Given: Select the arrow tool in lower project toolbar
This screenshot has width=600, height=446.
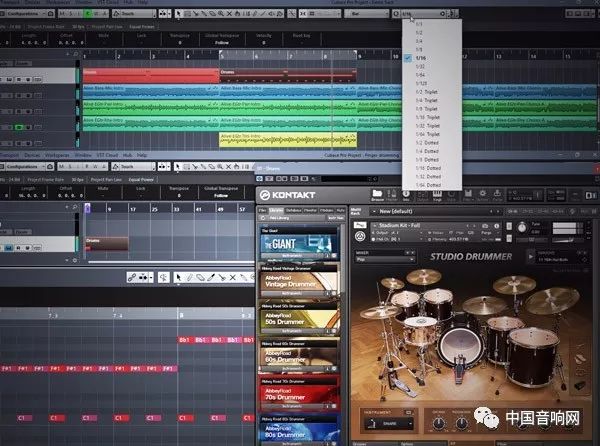Looking at the screenshot, I should click(x=178, y=167).
